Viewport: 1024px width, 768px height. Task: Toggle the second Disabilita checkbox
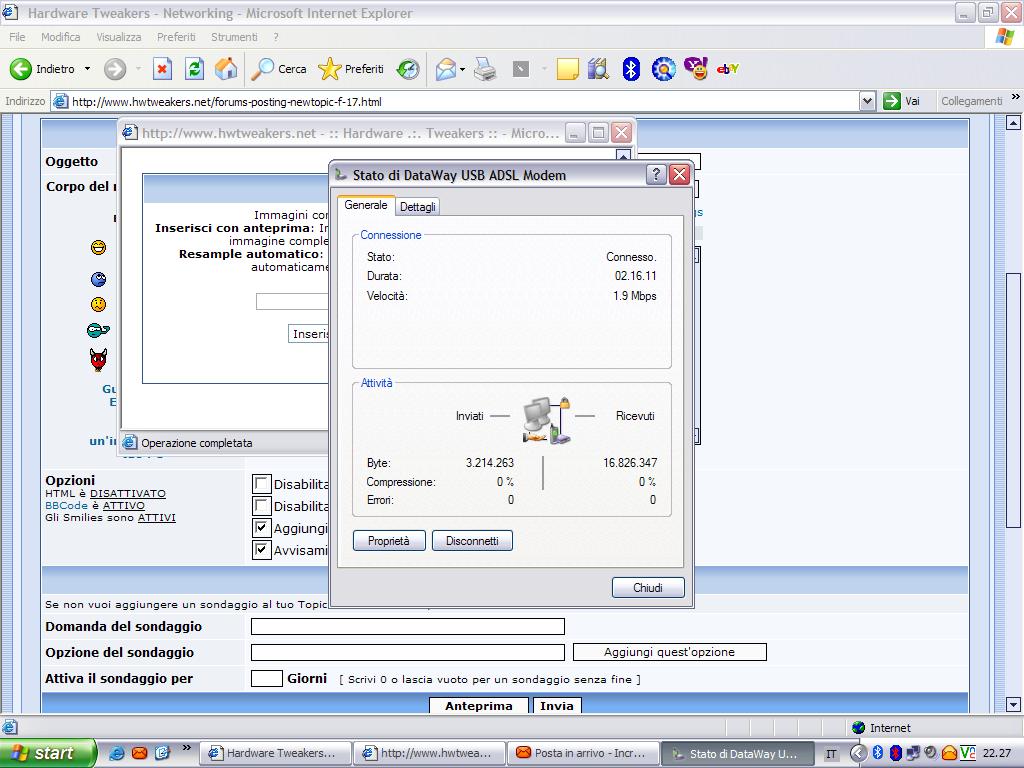tap(261, 506)
